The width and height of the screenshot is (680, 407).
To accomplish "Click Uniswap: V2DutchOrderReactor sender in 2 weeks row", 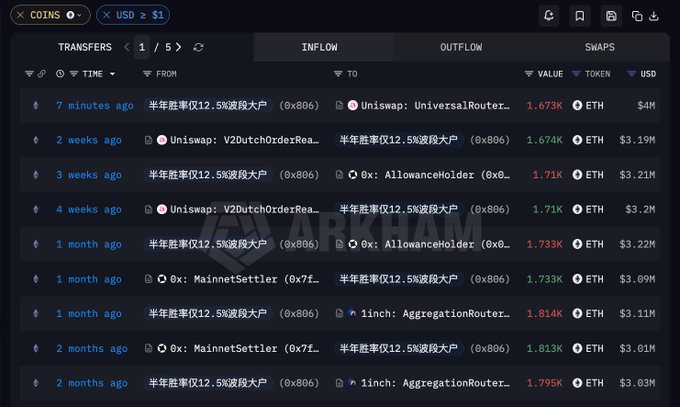I will point(244,140).
